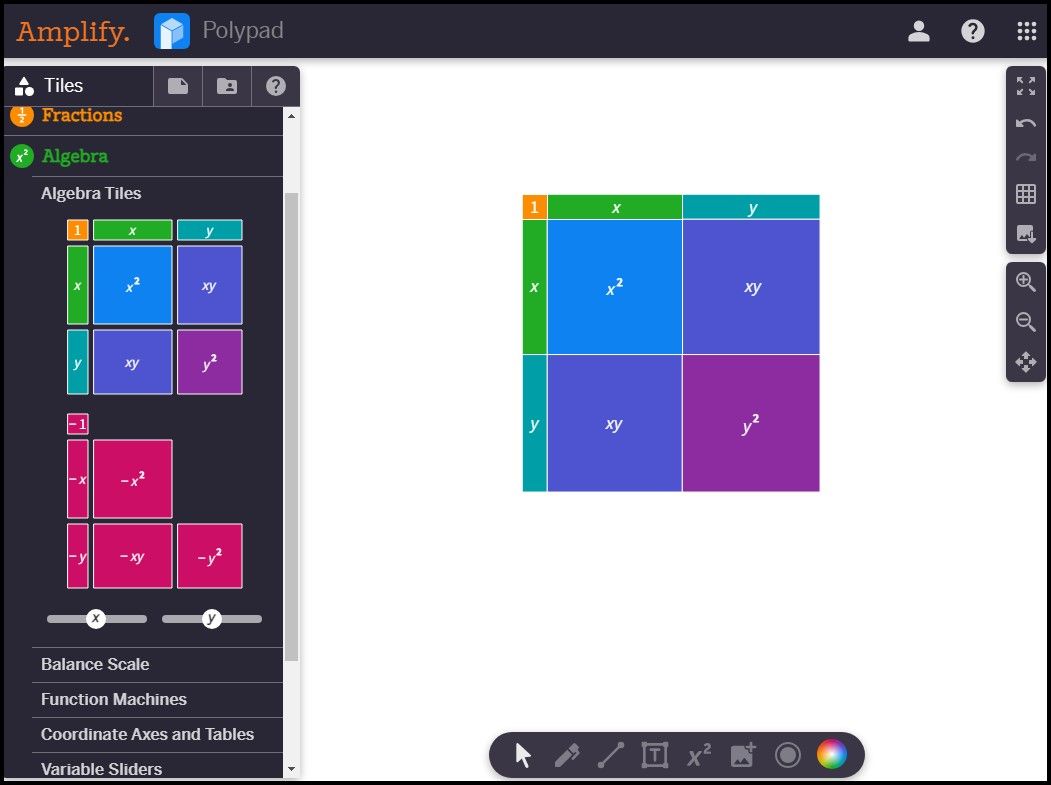Expand the Function Machines section

click(113, 699)
